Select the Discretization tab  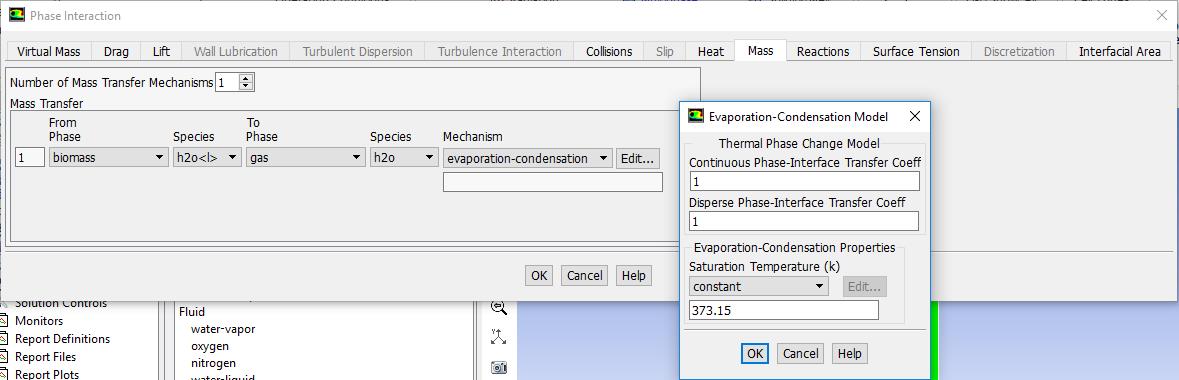click(x=1019, y=51)
